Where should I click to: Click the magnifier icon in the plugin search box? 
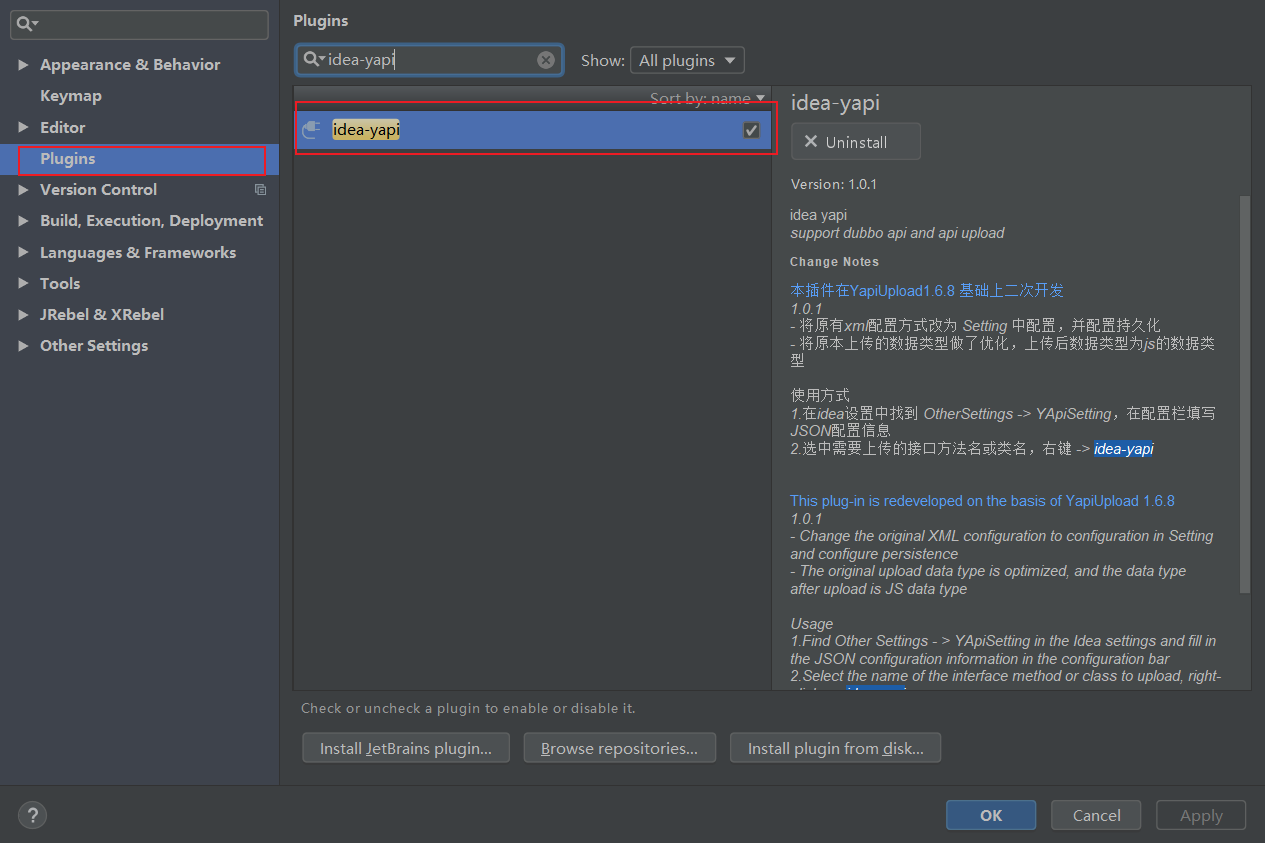pyautogui.click(x=312, y=60)
